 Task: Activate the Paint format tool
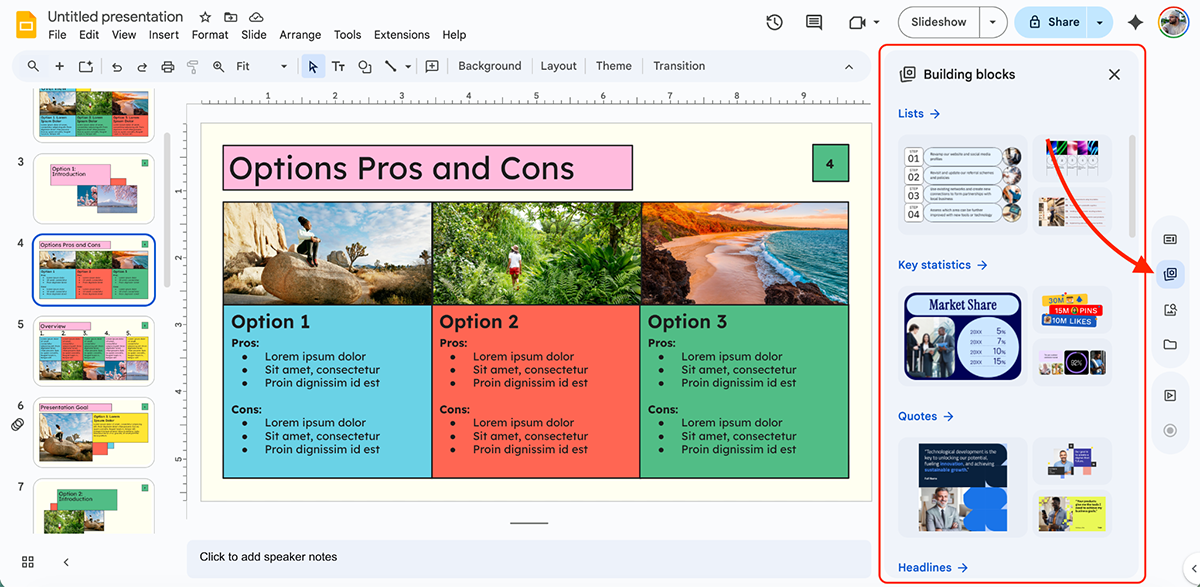click(x=192, y=66)
